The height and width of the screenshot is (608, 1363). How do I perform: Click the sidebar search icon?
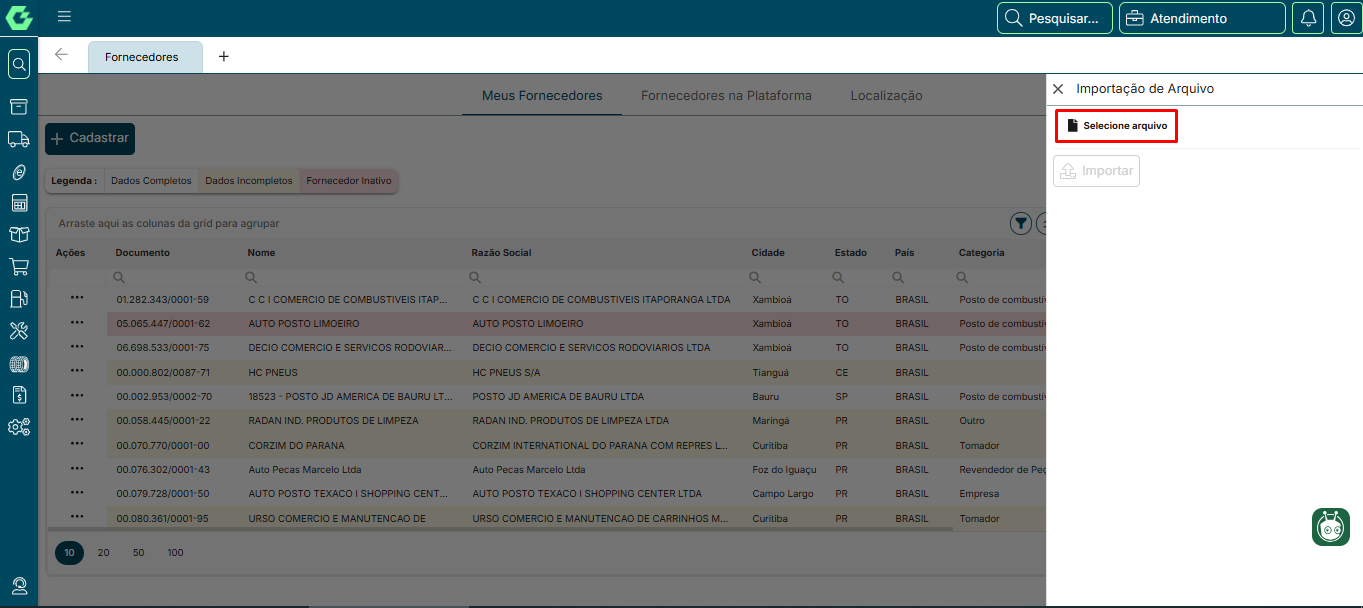click(19, 65)
